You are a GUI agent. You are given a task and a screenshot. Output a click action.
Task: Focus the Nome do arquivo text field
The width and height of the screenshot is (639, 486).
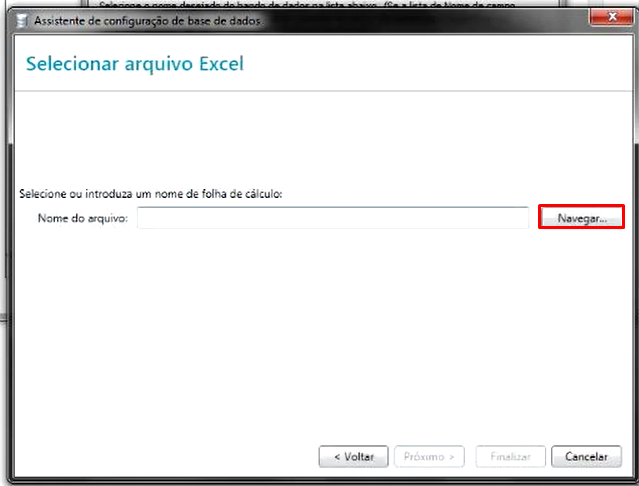coord(333,218)
